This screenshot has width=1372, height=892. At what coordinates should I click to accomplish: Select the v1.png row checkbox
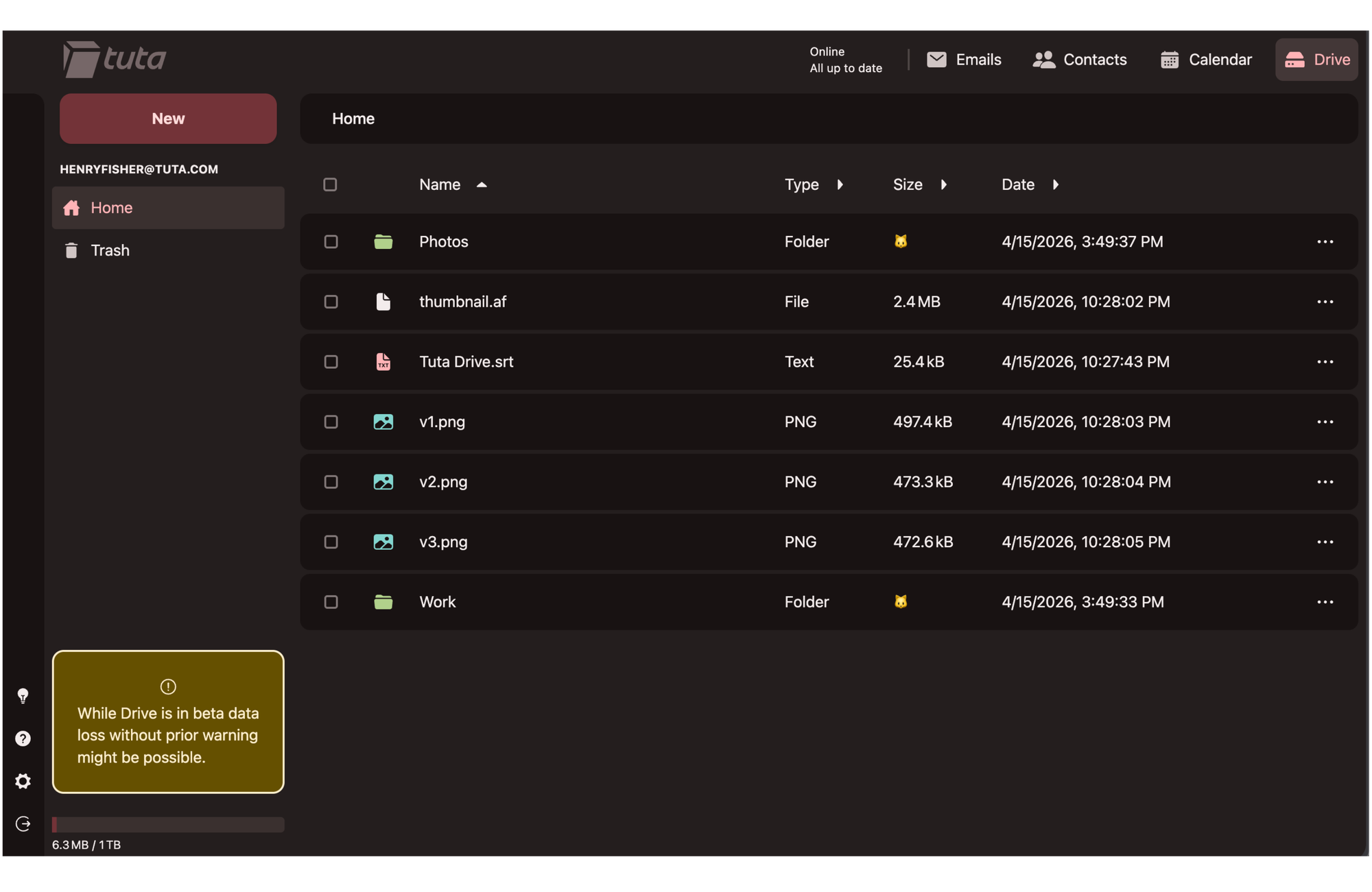coord(331,422)
